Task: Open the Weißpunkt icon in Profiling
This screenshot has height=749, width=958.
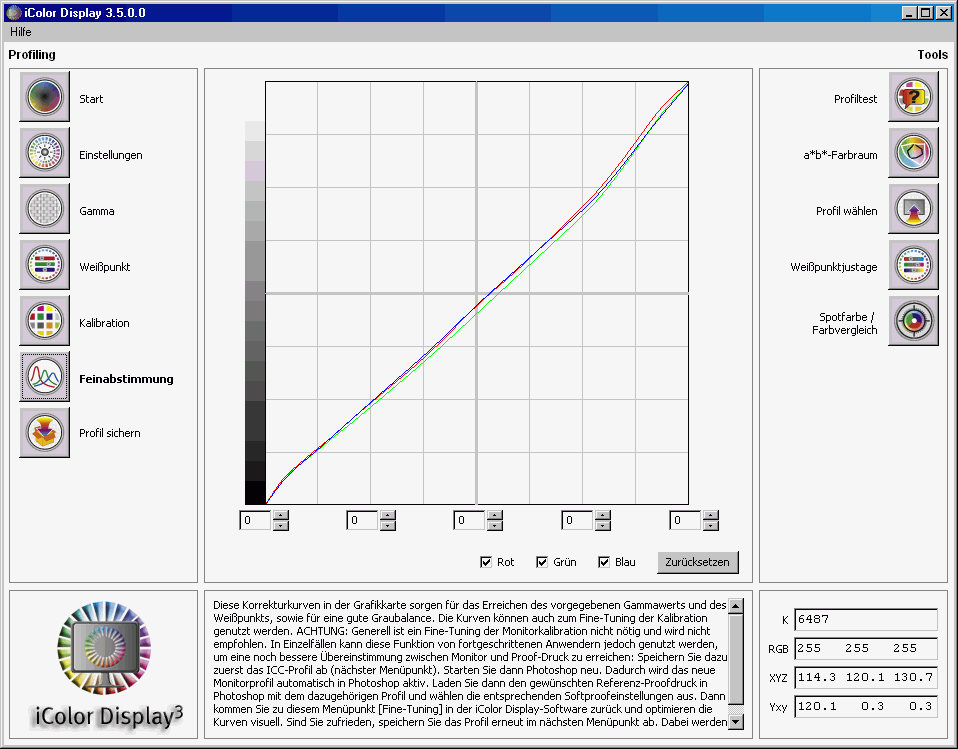Action: (44, 265)
